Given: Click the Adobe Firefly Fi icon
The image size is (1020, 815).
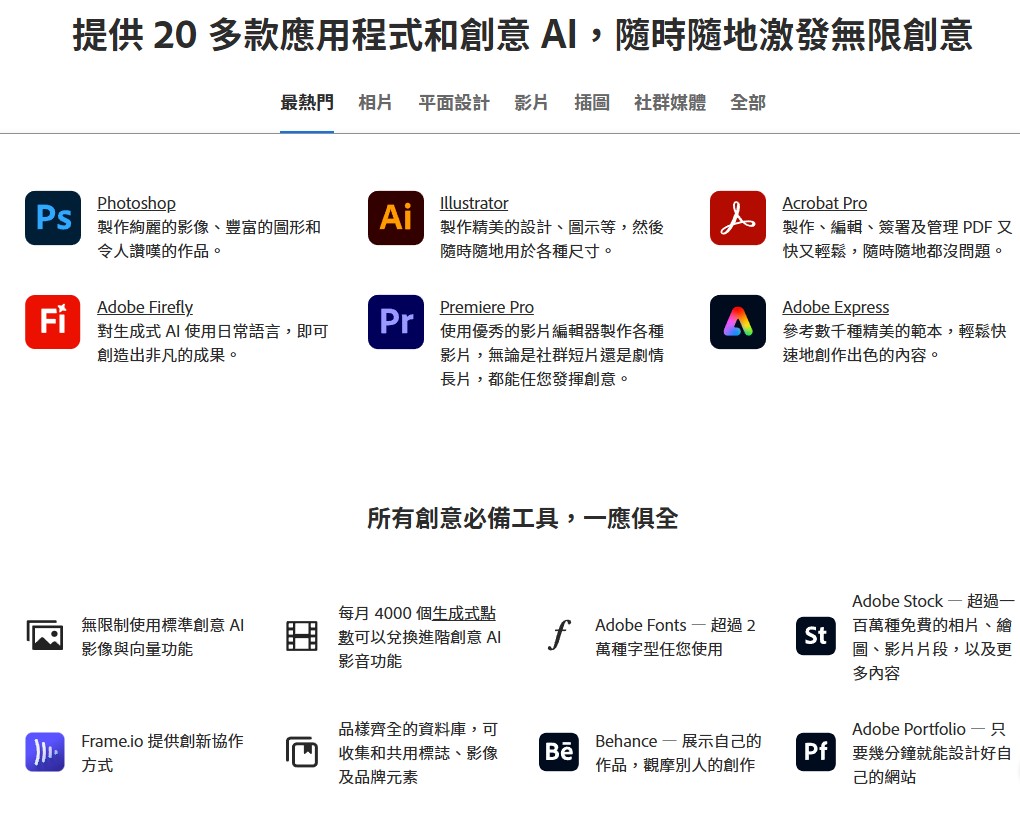Looking at the screenshot, I should click(x=53, y=322).
